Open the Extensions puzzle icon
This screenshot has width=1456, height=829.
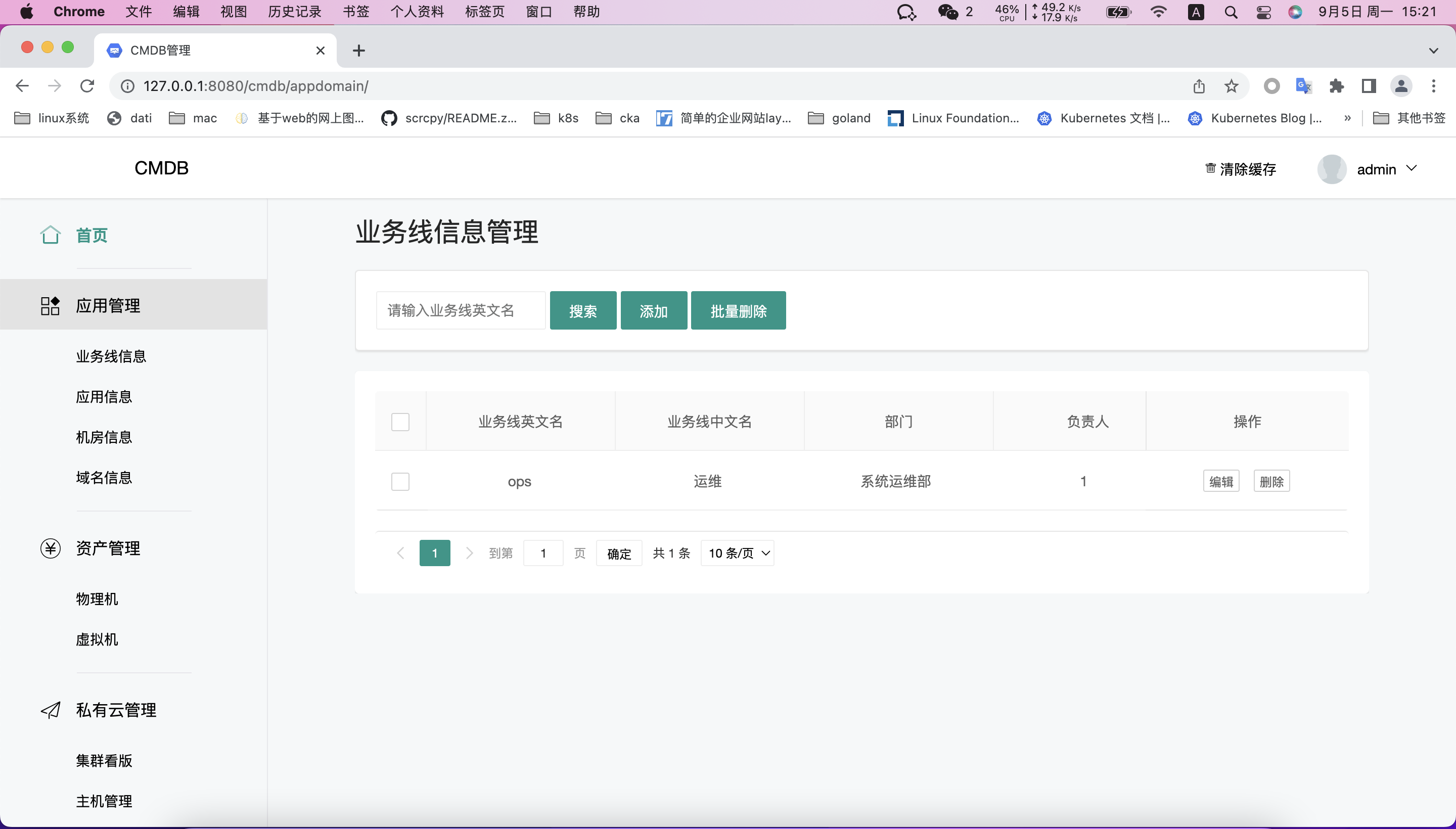tap(1336, 86)
